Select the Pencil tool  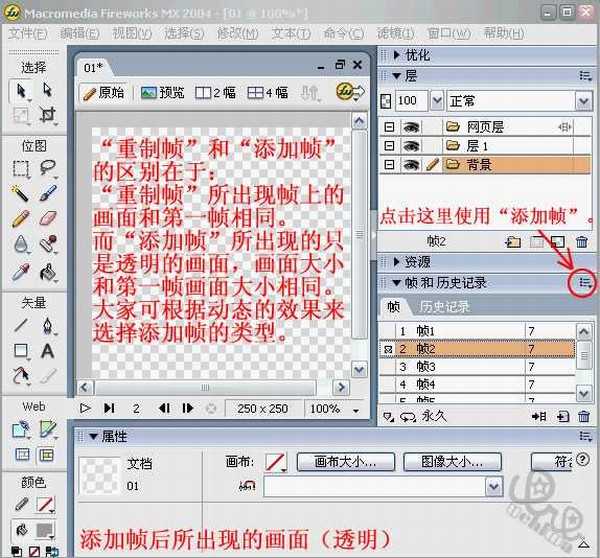tap(21, 219)
